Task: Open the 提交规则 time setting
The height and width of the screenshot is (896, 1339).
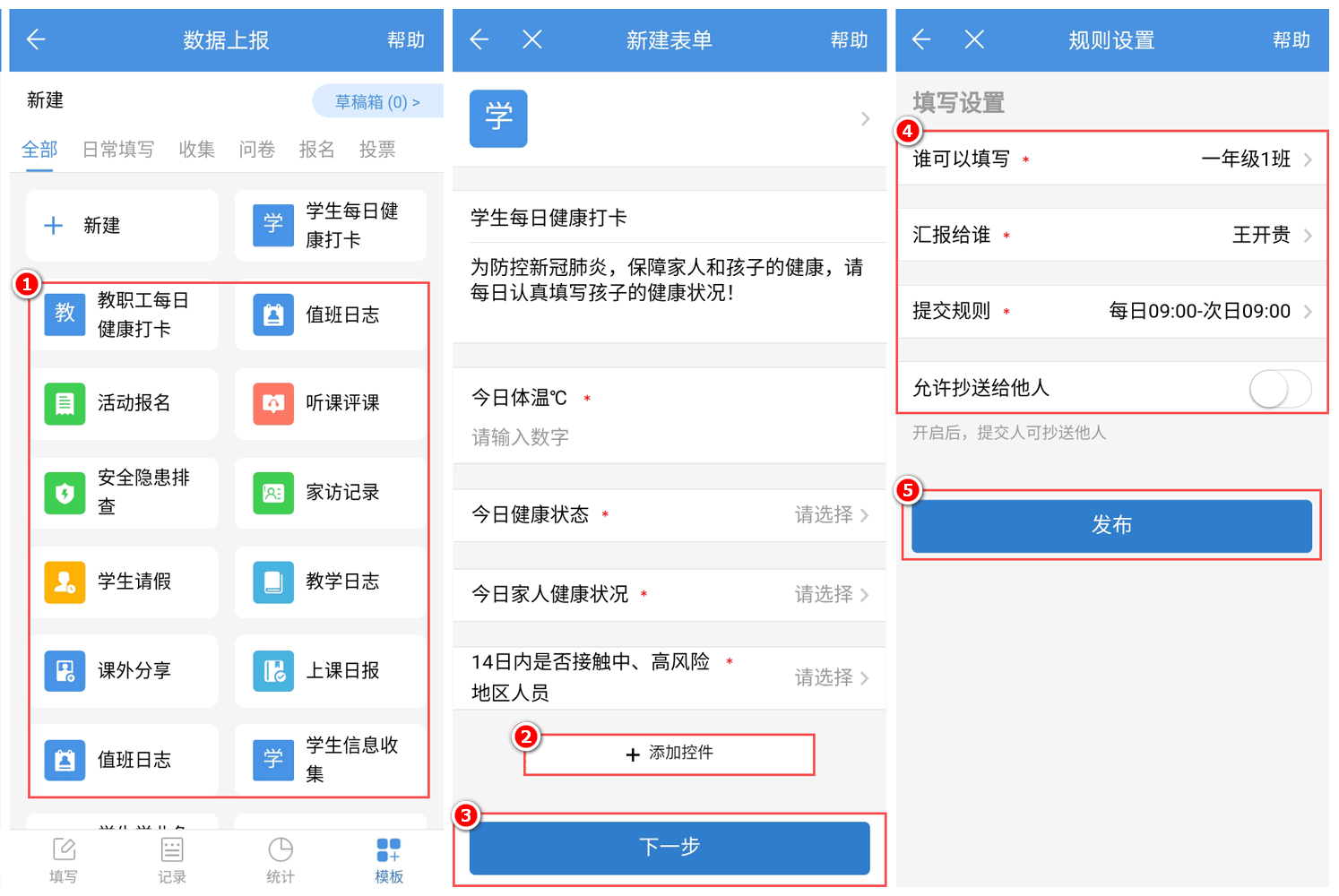Action: 1111,312
